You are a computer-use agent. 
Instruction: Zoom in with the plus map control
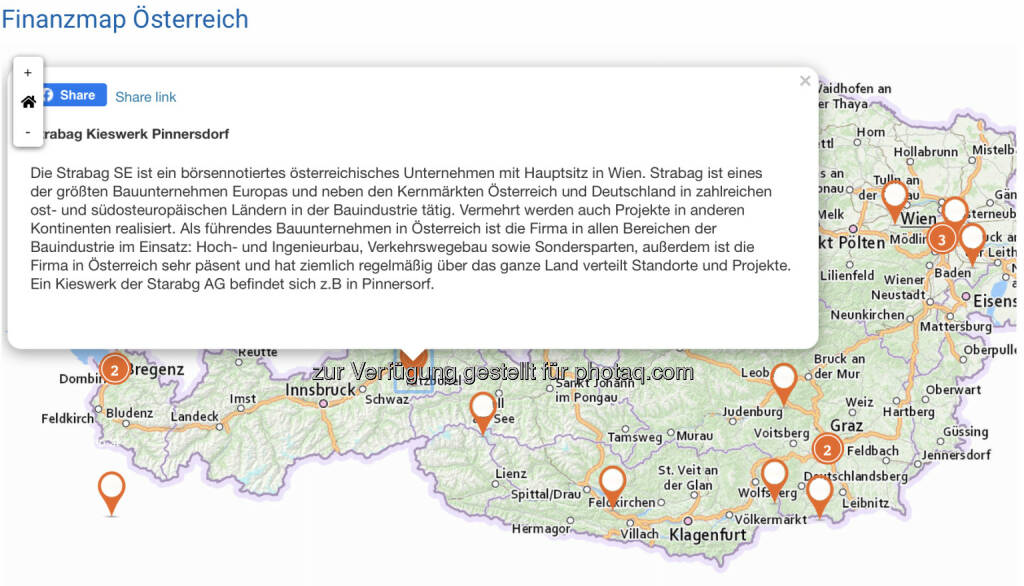click(27, 73)
